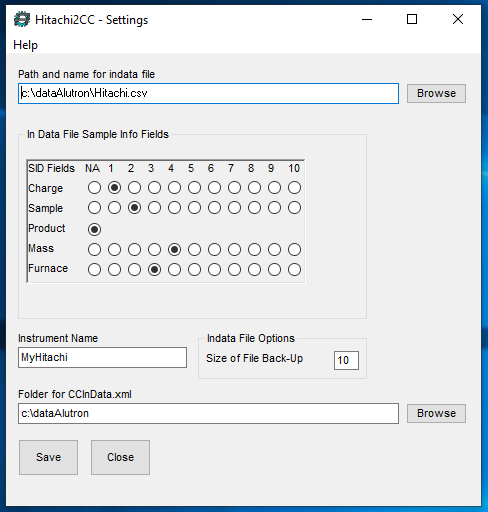The width and height of the screenshot is (488, 512).
Task: Save the settings
Action: coord(48,457)
